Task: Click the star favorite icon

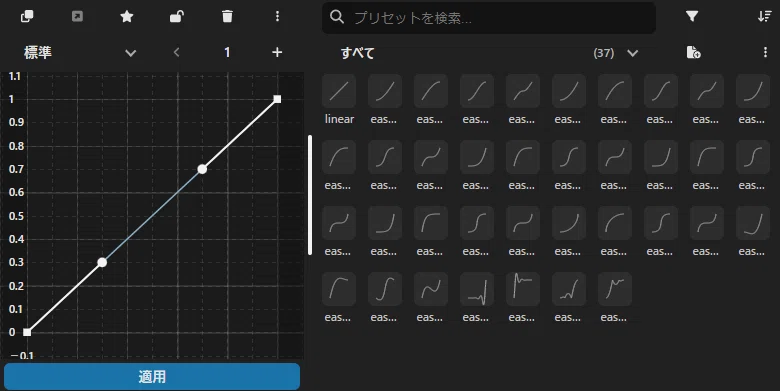Action: tap(127, 16)
